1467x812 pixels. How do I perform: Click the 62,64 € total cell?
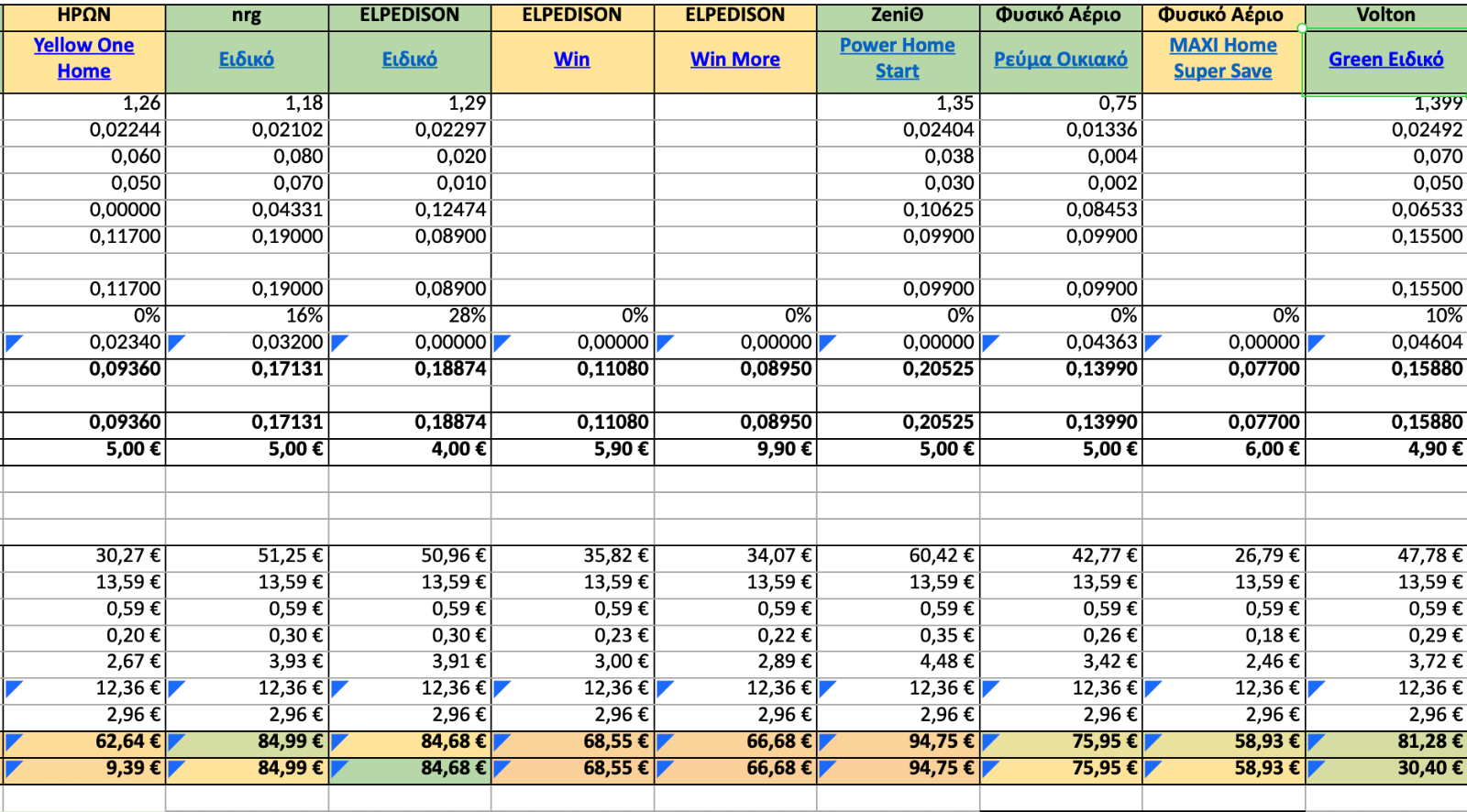(83, 743)
